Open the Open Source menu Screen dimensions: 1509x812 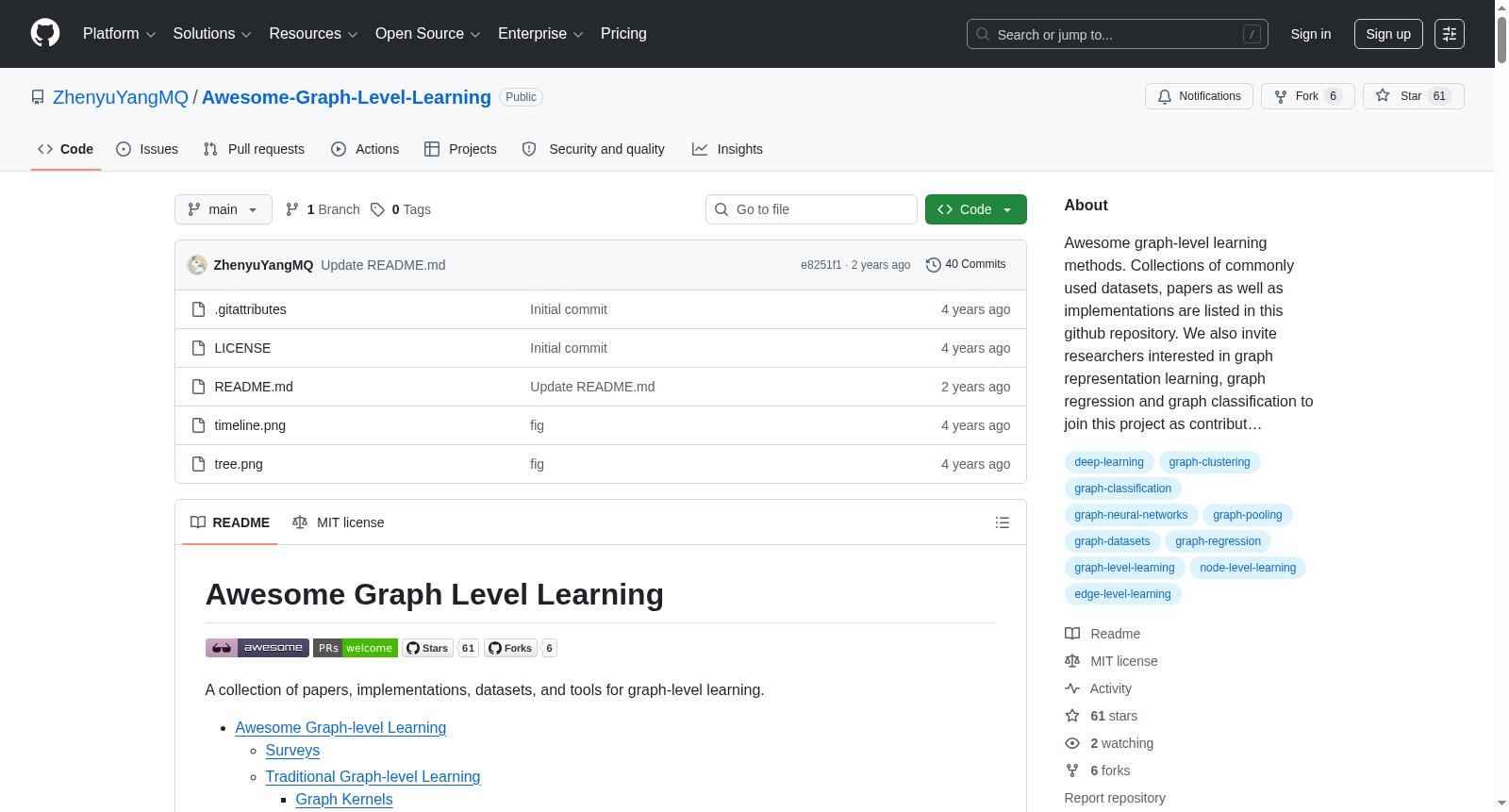click(428, 34)
